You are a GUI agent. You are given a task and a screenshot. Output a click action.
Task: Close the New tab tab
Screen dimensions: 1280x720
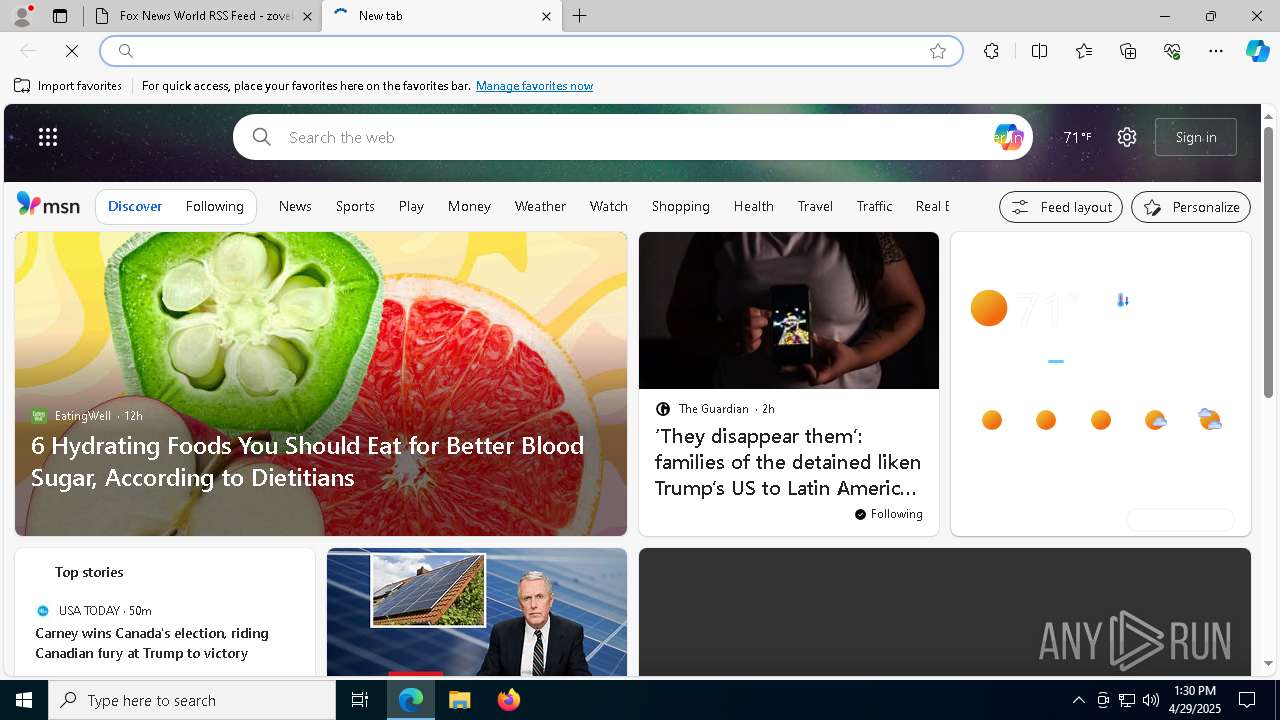pyautogui.click(x=546, y=16)
